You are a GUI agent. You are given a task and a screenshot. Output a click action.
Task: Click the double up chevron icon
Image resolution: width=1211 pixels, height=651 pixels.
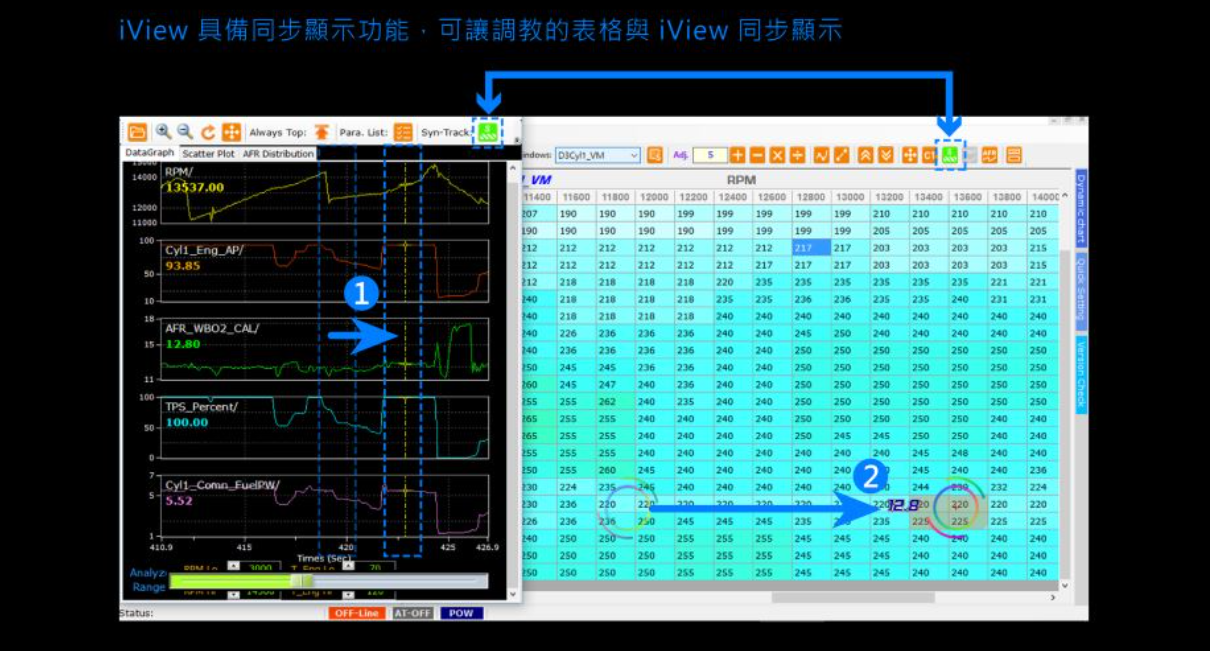coord(866,155)
